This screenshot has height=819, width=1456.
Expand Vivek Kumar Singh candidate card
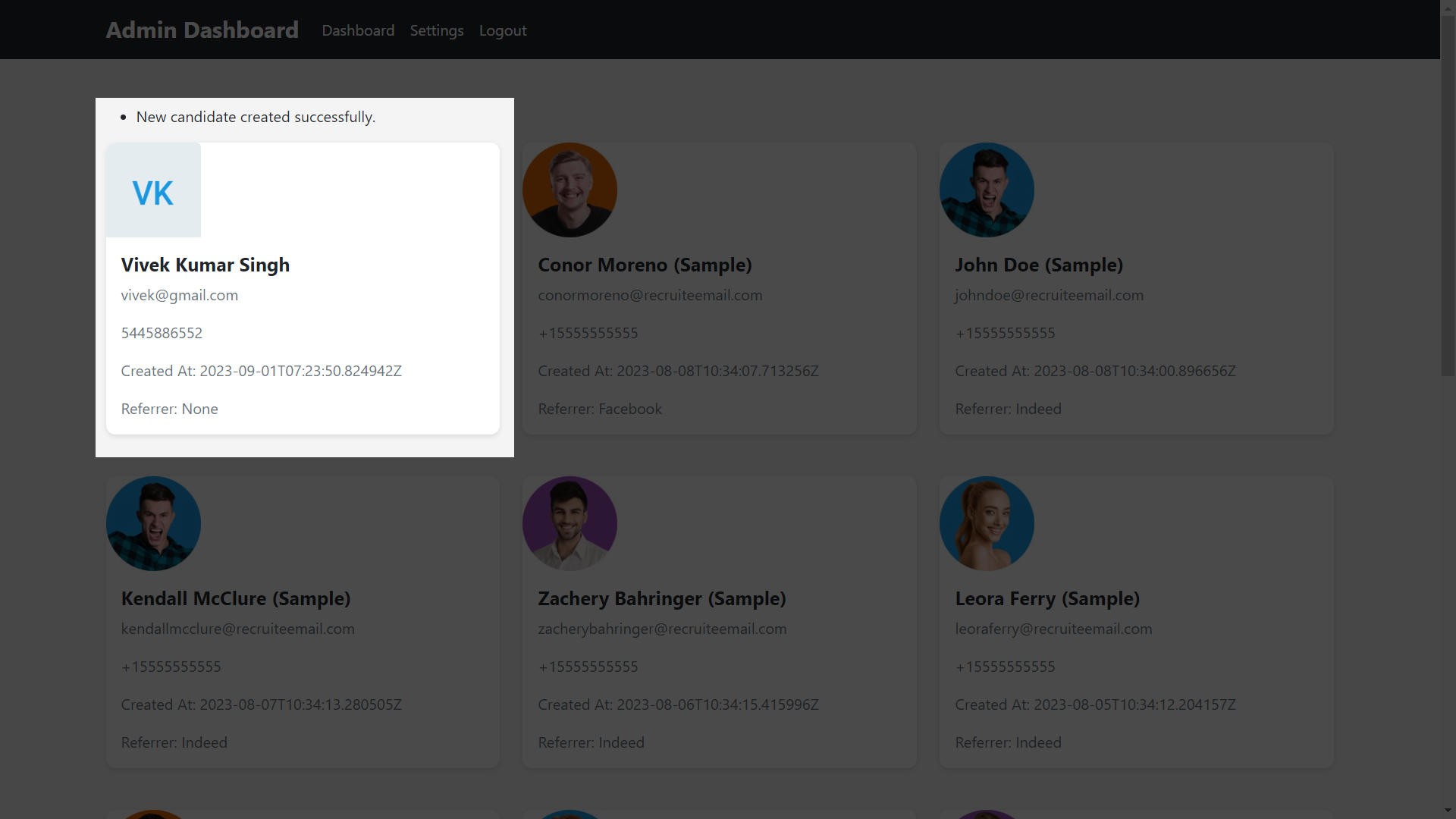pyautogui.click(x=303, y=288)
